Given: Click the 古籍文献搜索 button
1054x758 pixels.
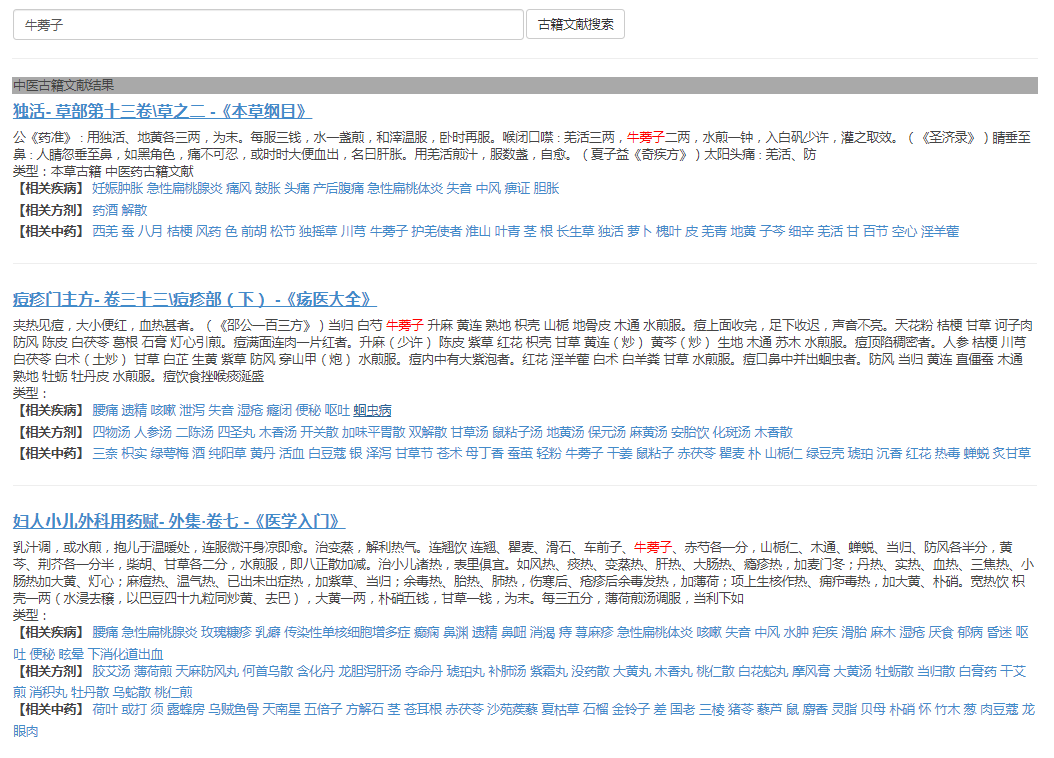Looking at the screenshot, I should pos(575,25).
